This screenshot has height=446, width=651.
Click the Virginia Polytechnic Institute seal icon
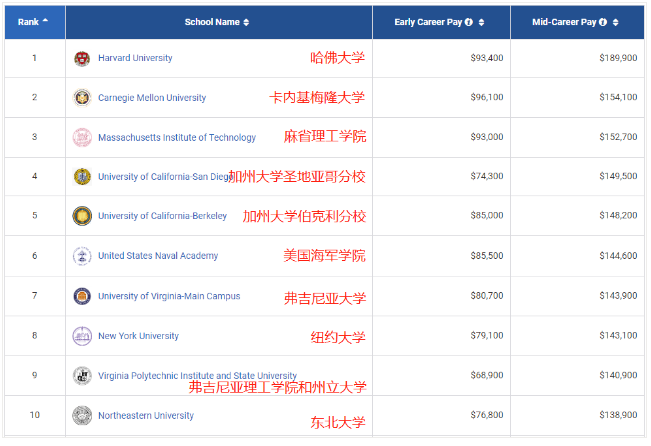coord(82,376)
